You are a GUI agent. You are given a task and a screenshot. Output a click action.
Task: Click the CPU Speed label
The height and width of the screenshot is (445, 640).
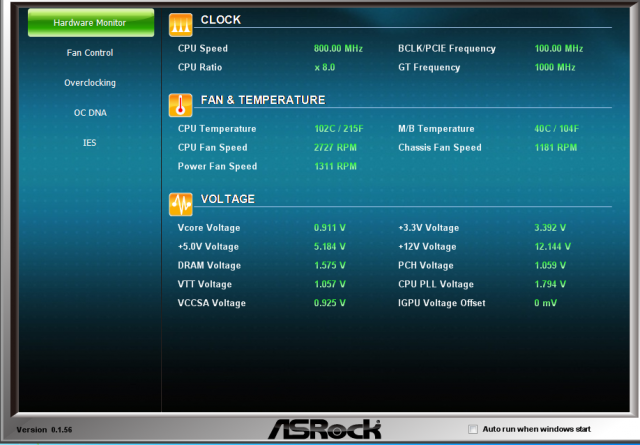click(203, 48)
